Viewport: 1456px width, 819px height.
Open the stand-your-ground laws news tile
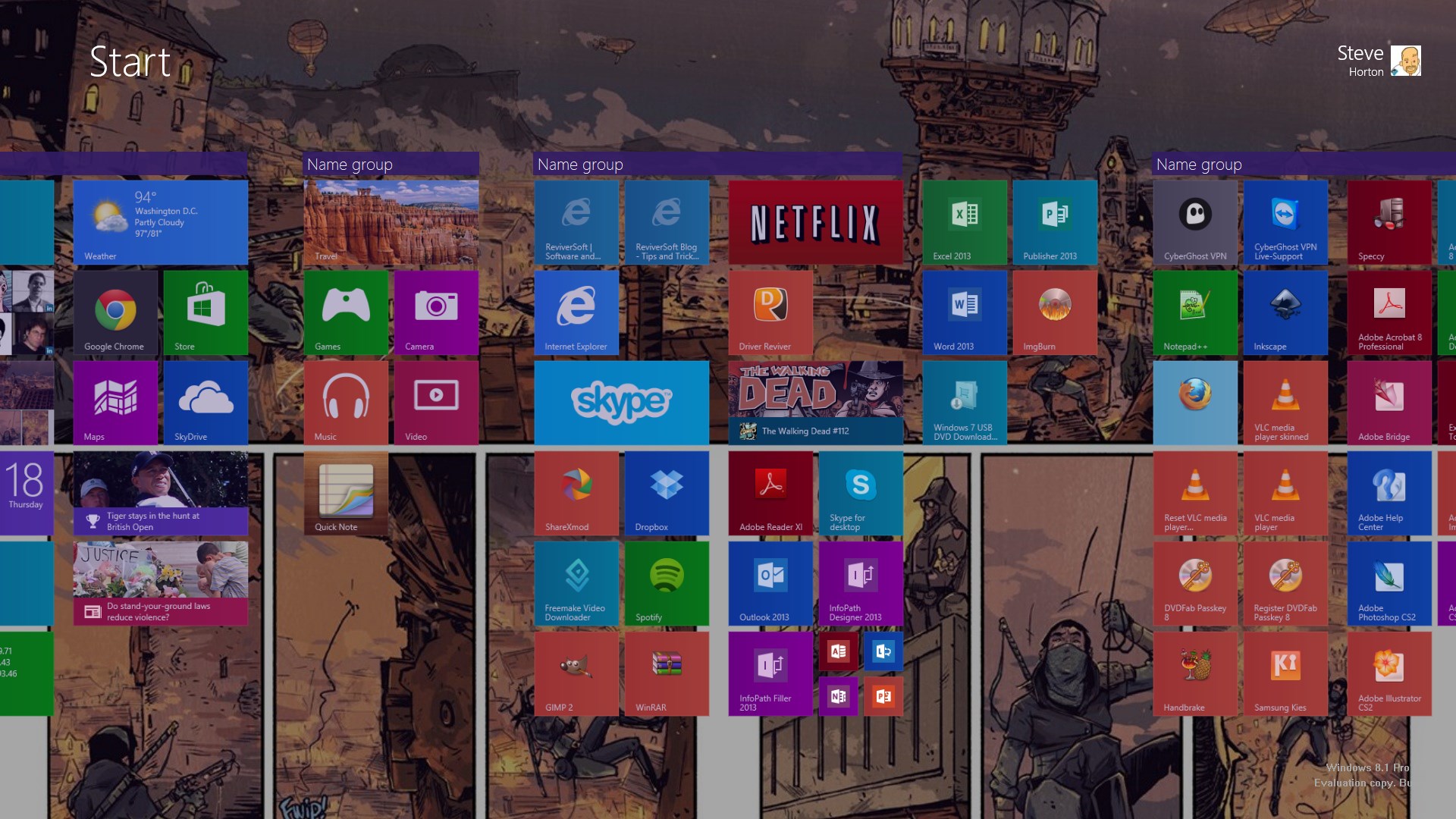click(161, 583)
